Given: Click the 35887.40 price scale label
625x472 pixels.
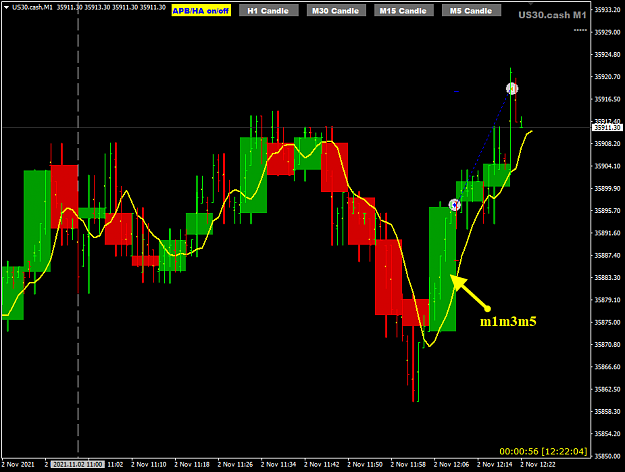Looking at the screenshot, I should pos(607,255).
